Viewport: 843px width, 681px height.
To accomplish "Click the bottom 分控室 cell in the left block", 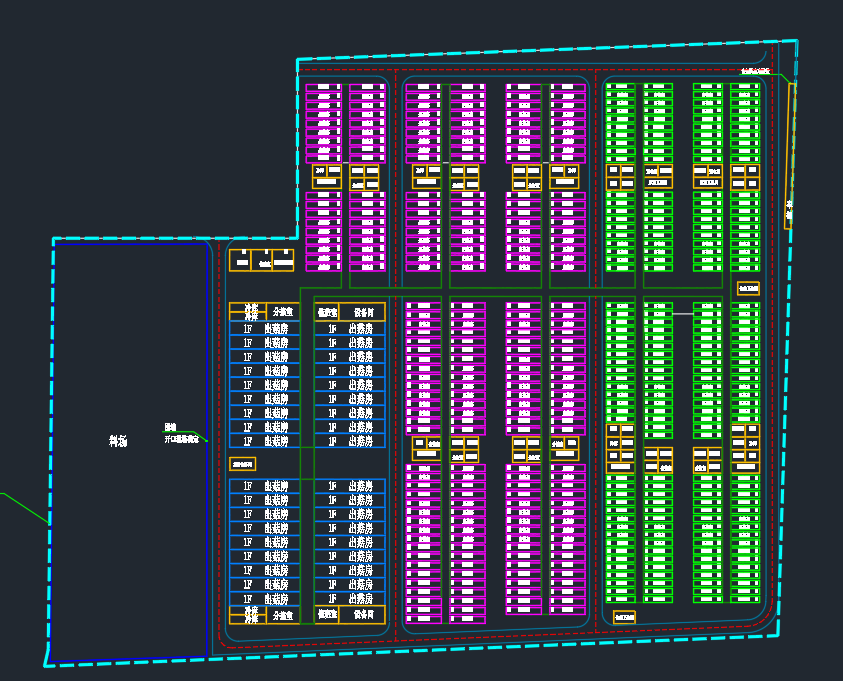I will (282, 615).
